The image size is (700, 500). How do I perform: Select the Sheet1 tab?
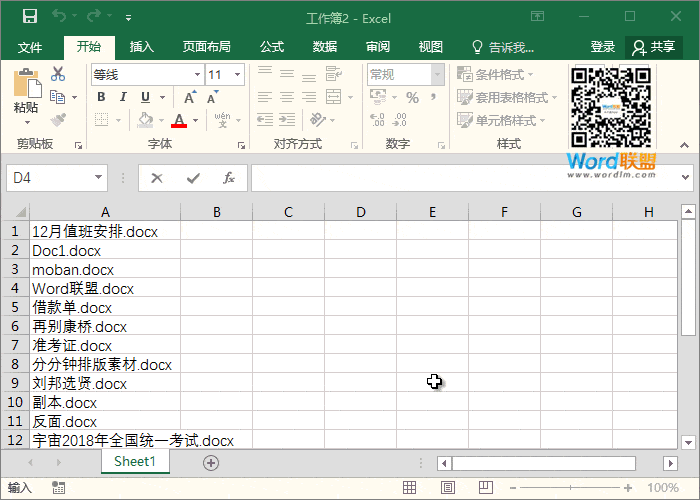click(135, 461)
